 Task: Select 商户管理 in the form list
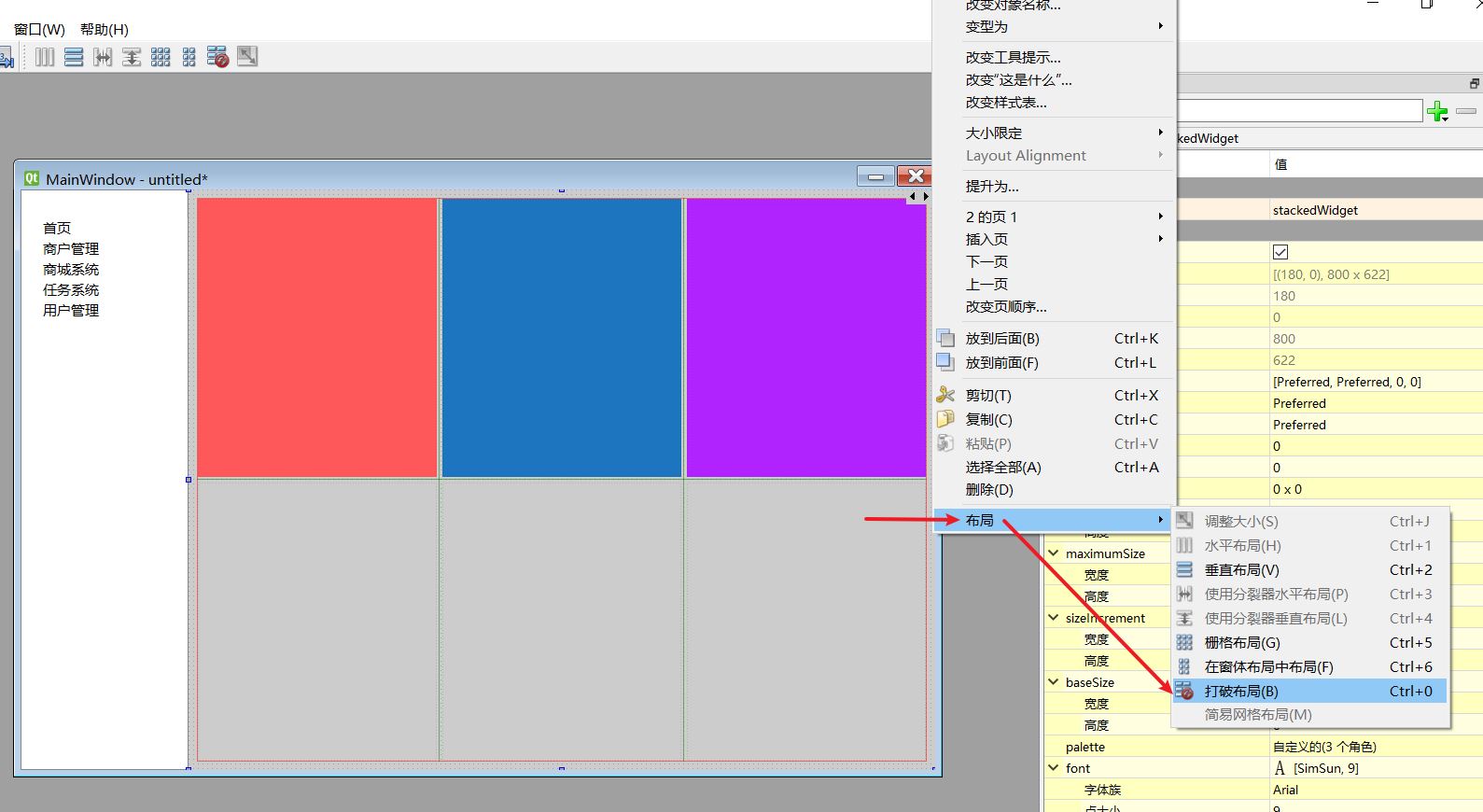pos(71,248)
